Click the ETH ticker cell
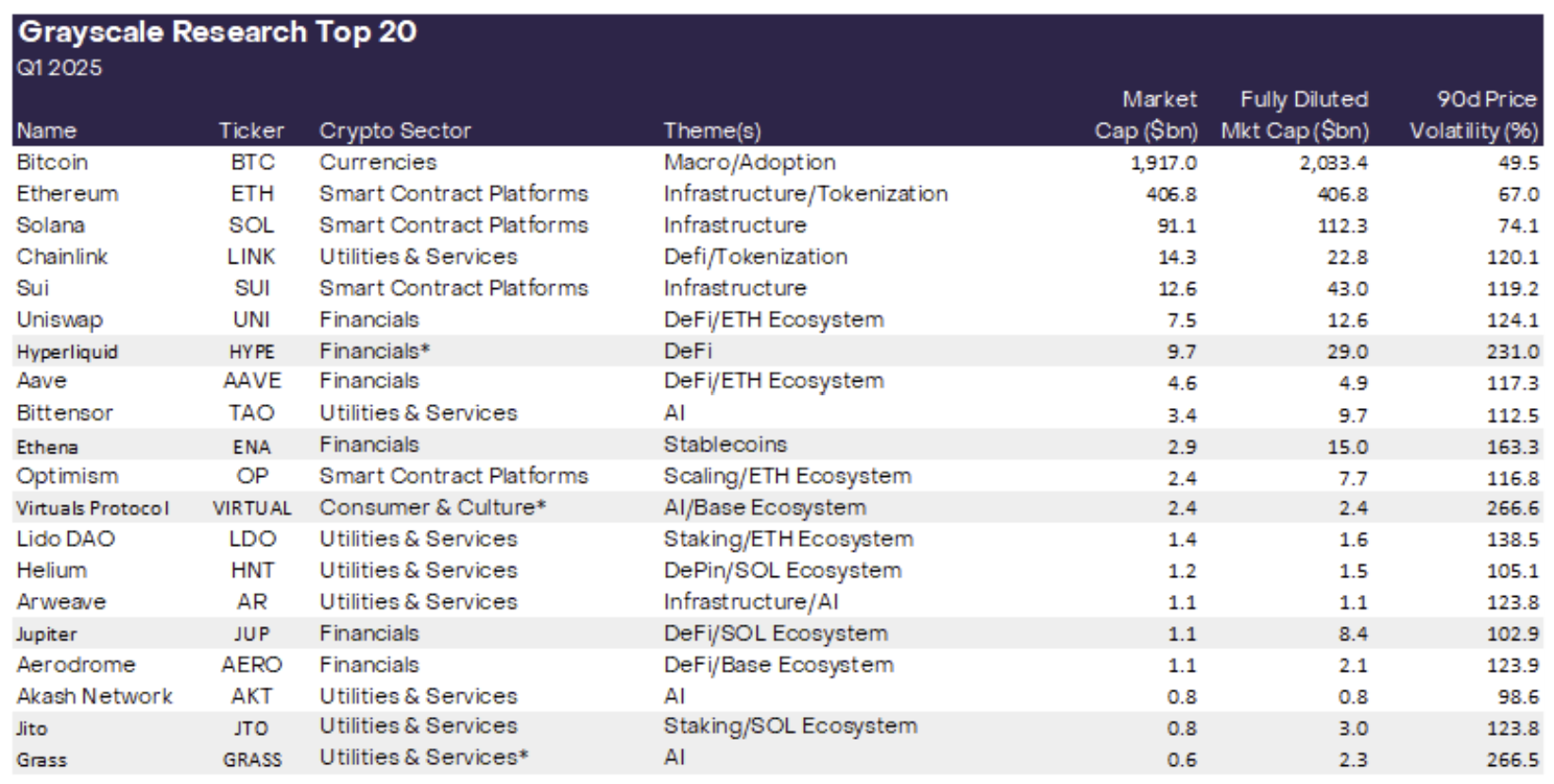 point(252,194)
